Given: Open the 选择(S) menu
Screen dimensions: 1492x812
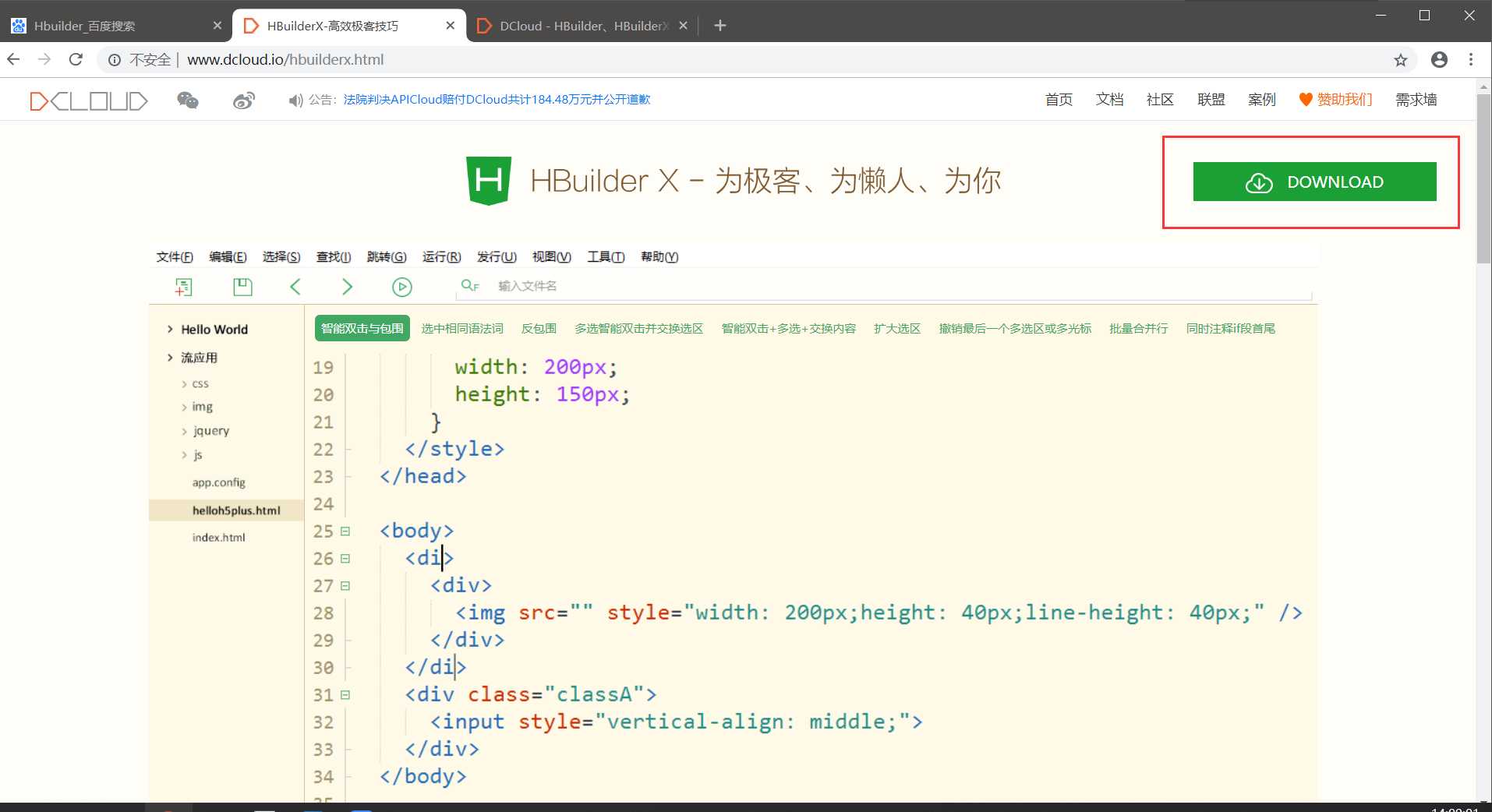Looking at the screenshot, I should 281,257.
